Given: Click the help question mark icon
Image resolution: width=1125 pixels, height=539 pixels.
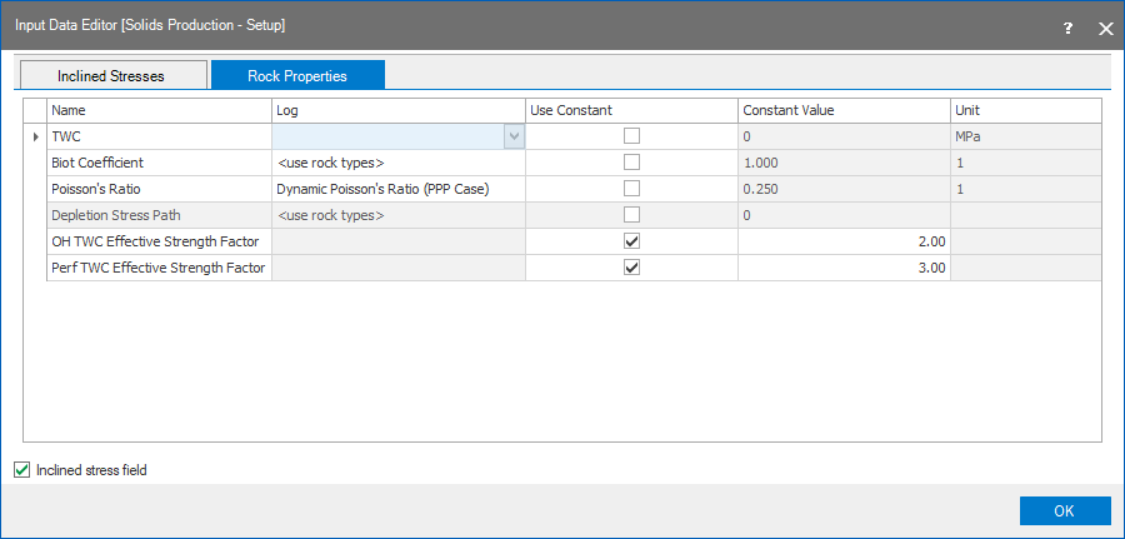Looking at the screenshot, I should click(x=1068, y=28).
